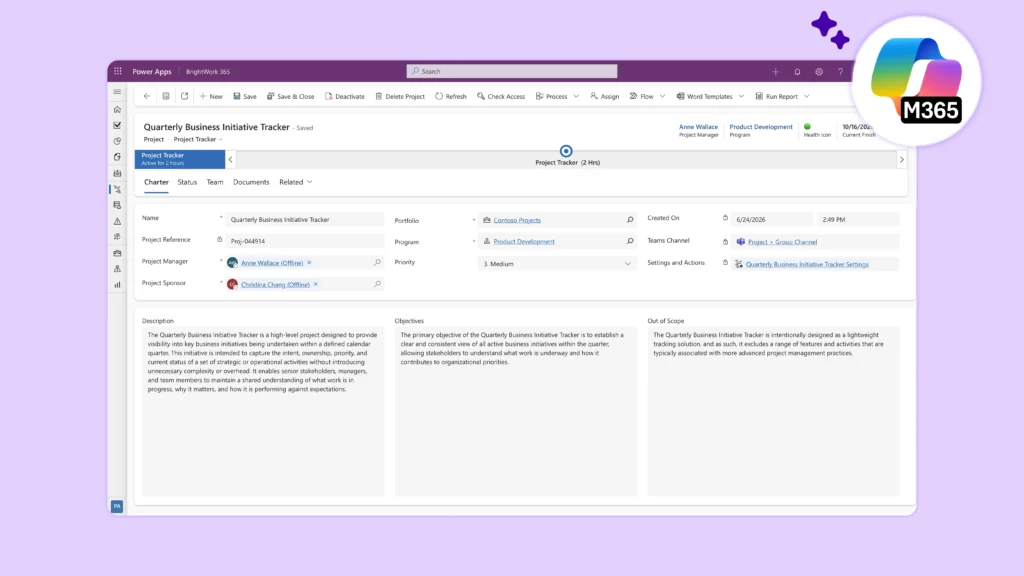The image size is (1024, 576).
Task: Open Contoso Projects portfolio link
Action: (x=517, y=220)
